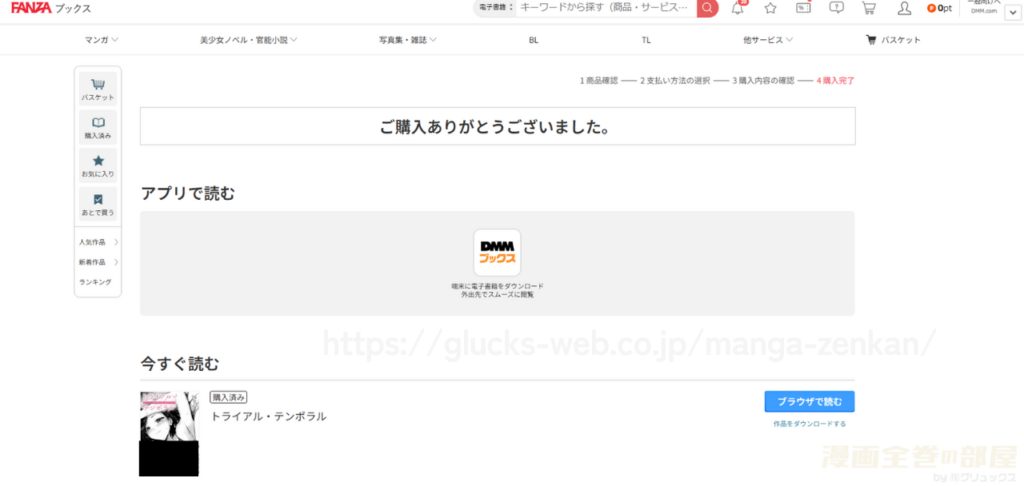The image size is (1024, 486).
Task: Click the DMM ブックス app icon
Action: (x=497, y=253)
